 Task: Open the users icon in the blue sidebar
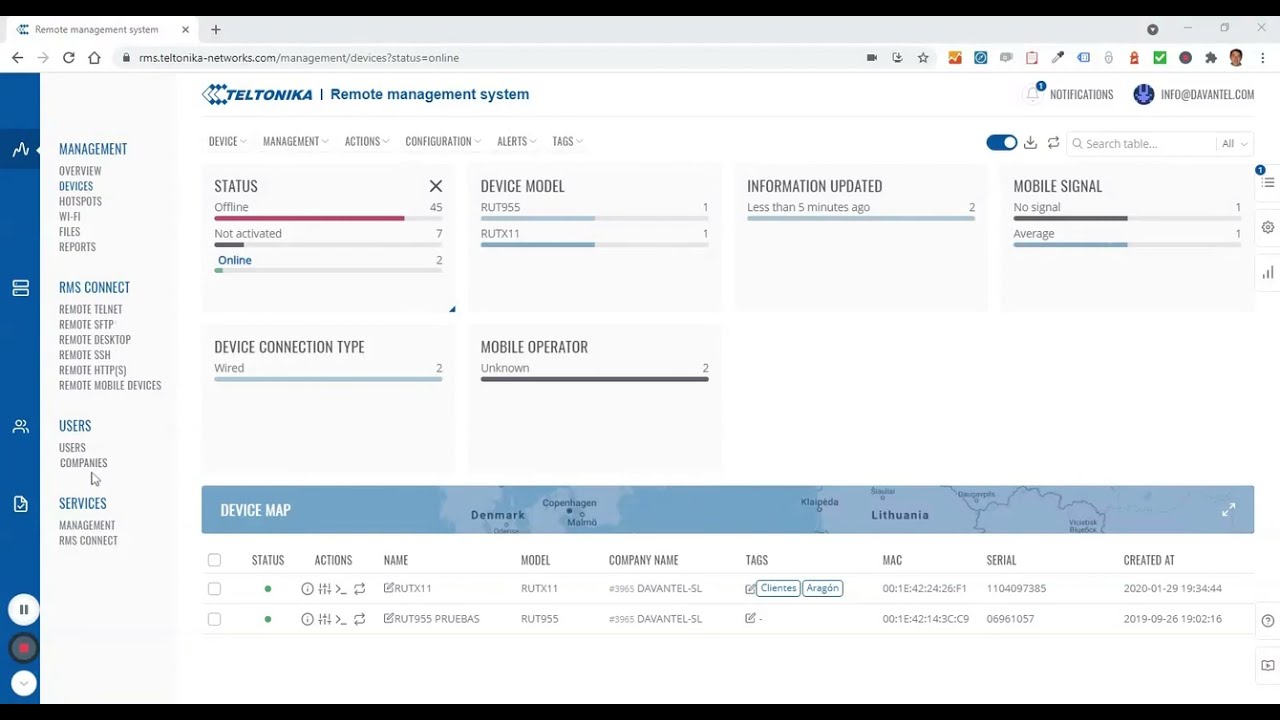[20, 427]
